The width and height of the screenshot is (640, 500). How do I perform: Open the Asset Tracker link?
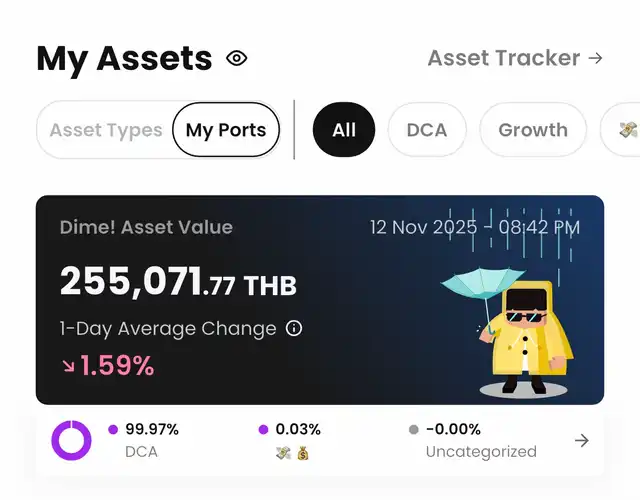(x=503, y=58)
